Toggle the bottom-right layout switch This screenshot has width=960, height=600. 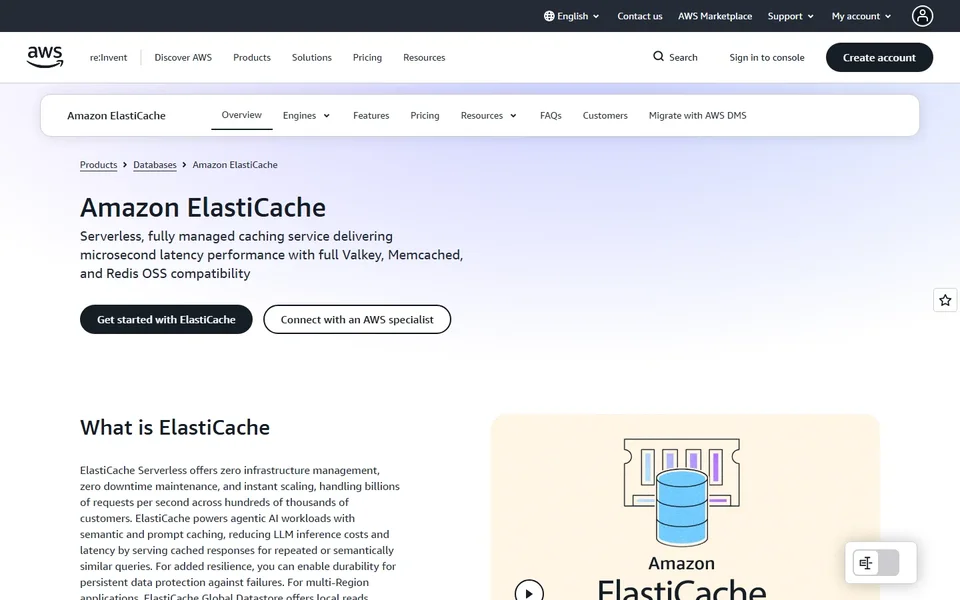pyautogui.click(x=876, y=563)
